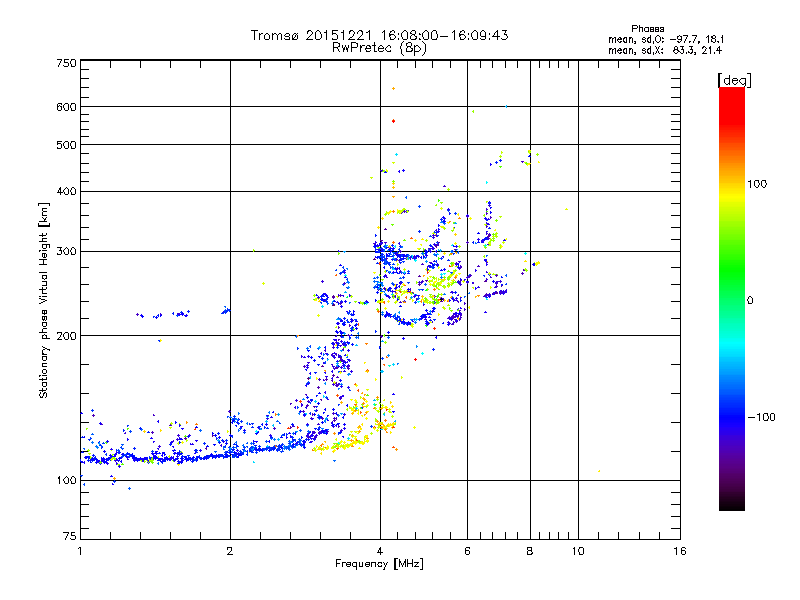Click the '2' x-axis tick label
Image resolution: width=800 pixels, height=600 pixels.
[x=230, y=551]
